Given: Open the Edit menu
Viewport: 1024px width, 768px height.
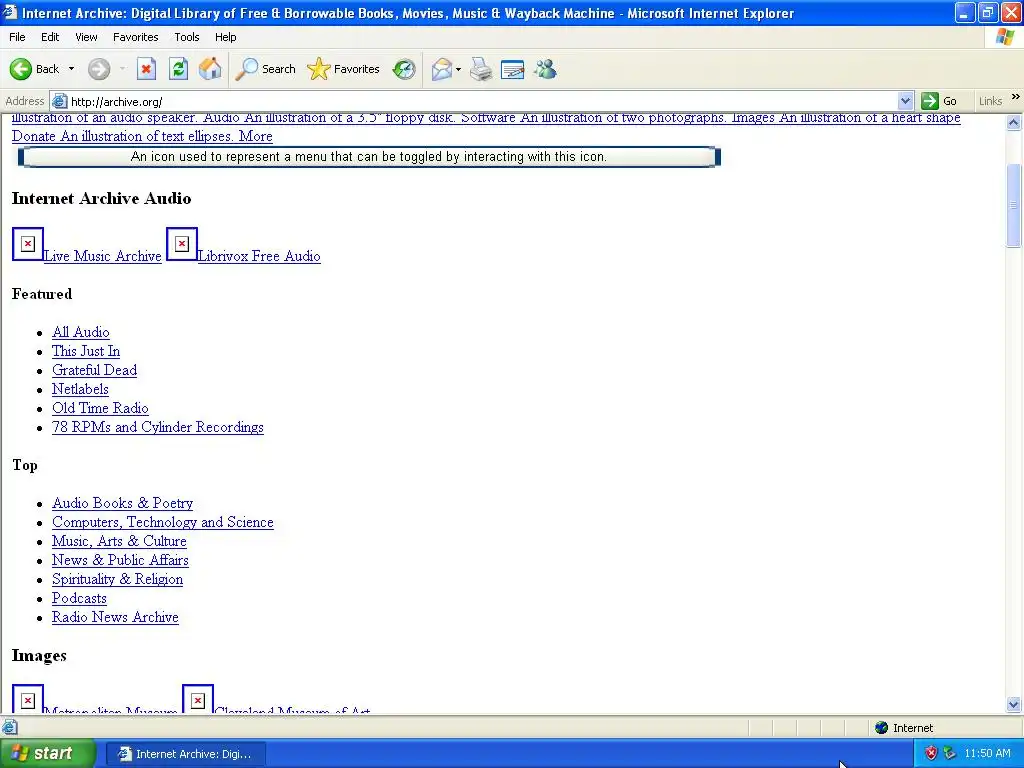Looking at the screenshot, I should click(50, 37).
